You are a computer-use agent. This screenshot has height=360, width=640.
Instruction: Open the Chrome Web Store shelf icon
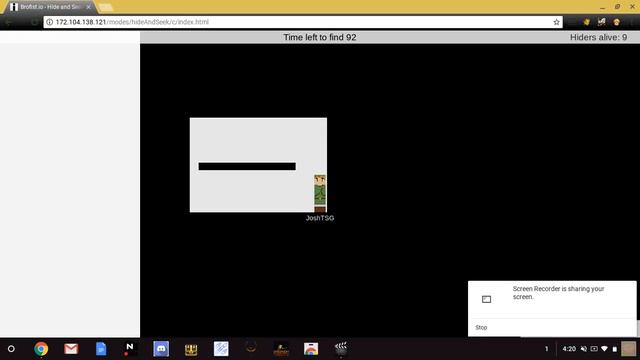311,349
